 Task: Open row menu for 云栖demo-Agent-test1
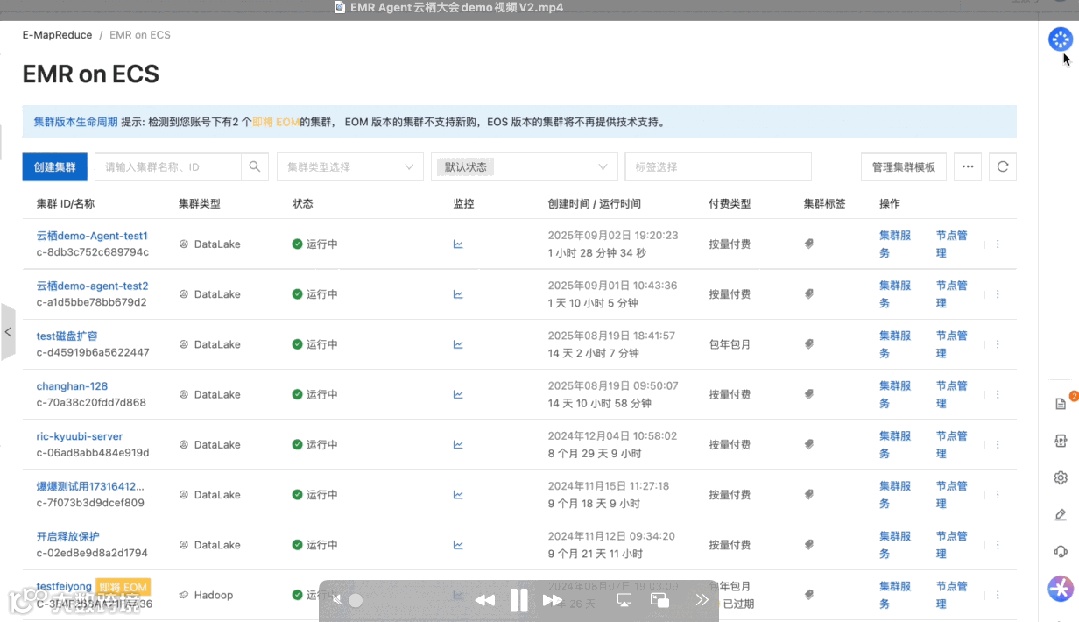(997, 244)
